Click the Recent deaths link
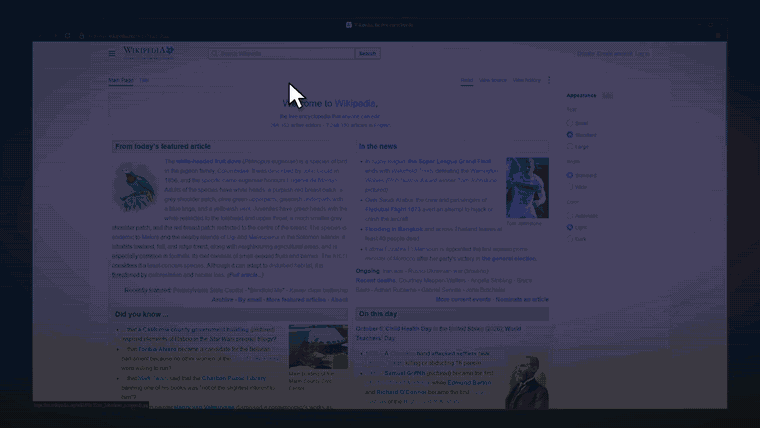Viewport: 760px width, 428px height. pyautogui.click(x=376, y=280)
